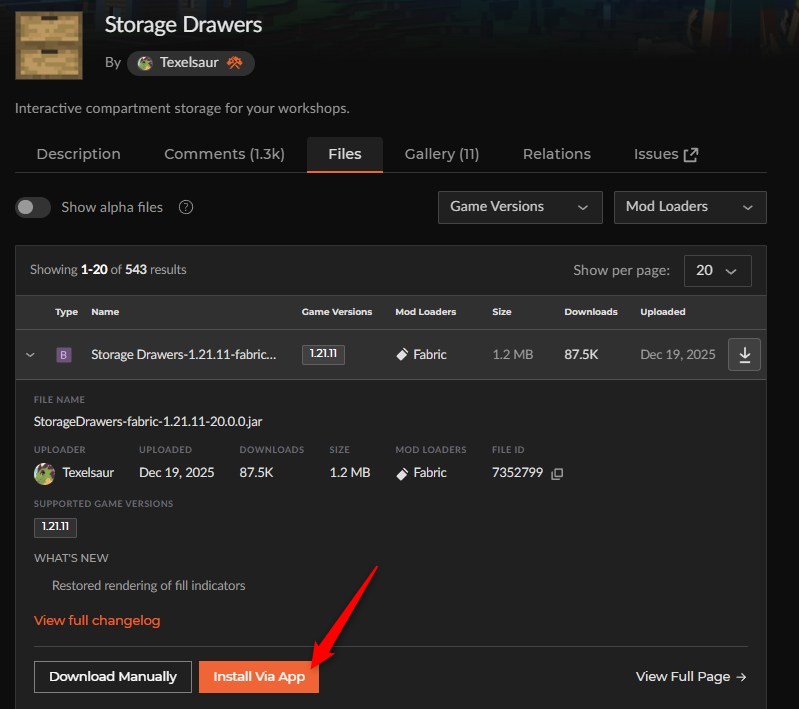Open the View Full Page link
Viewport: 799px width, 709px height.
[x=691, y=677]
